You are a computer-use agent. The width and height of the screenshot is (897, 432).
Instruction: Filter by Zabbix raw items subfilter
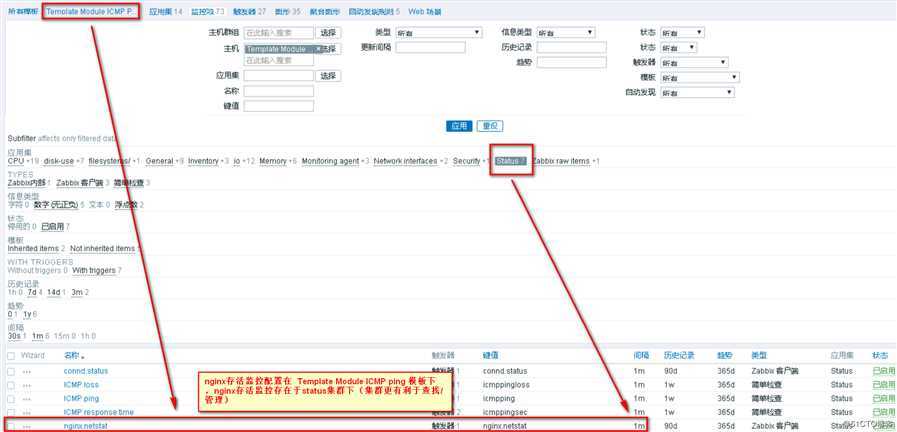click(x=561, y=161)
